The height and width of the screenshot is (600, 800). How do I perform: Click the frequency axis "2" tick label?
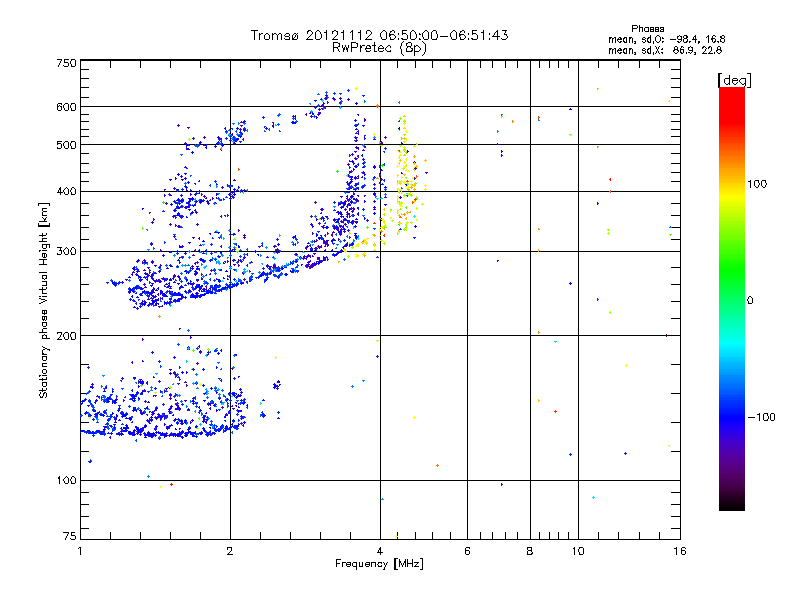[x=230, y=551]
